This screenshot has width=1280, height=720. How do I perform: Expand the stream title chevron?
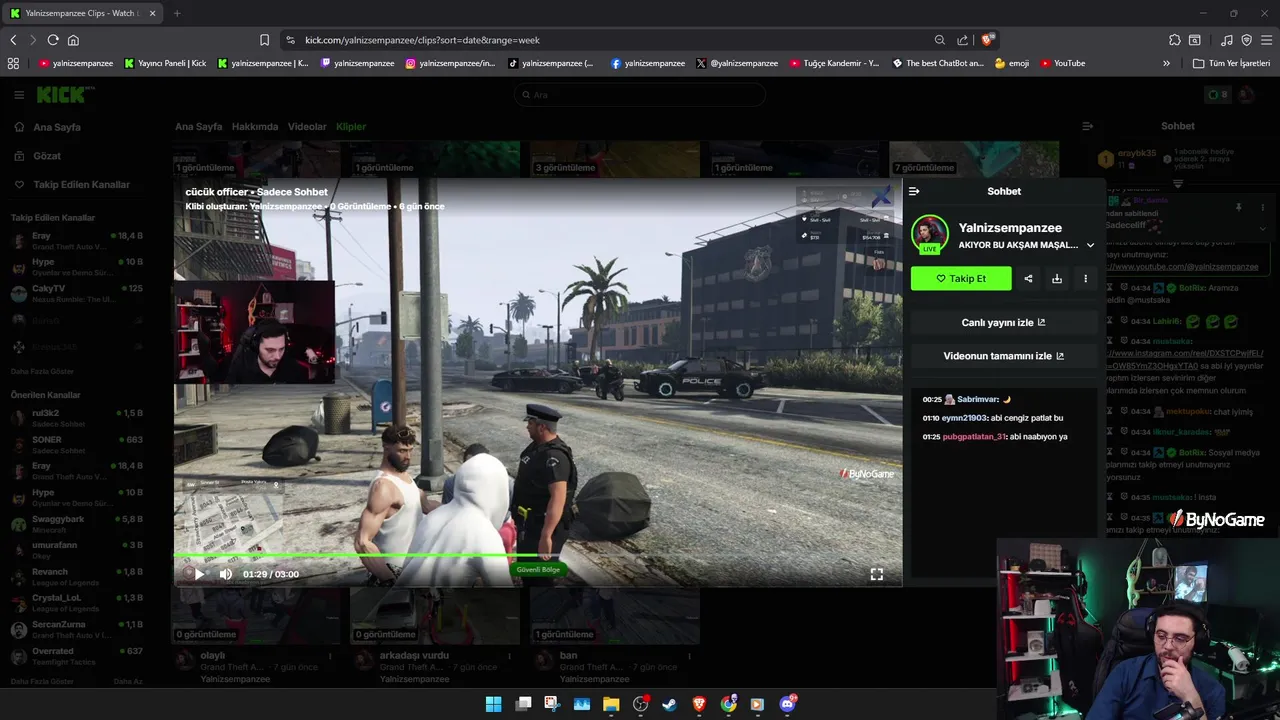pos(1090,245)
